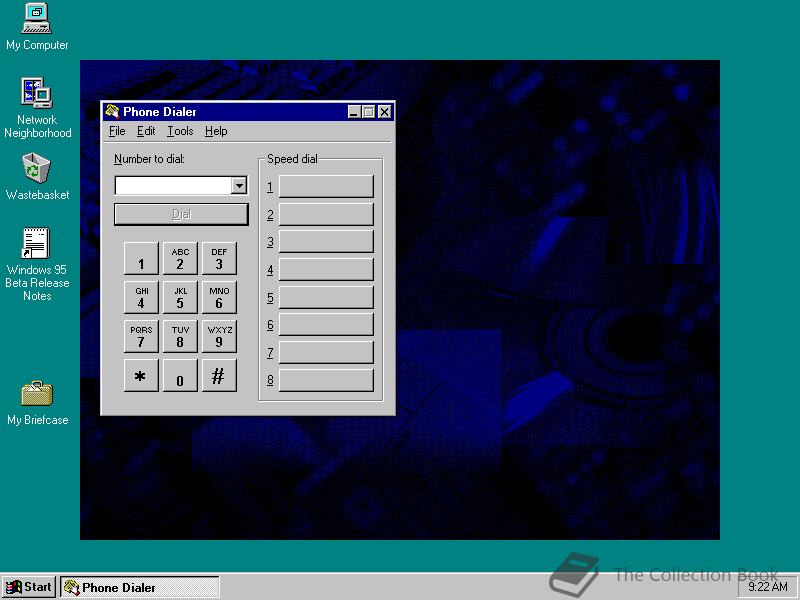Click the Phone Dialer title bar icon
The image size is (800, 600).
pyautogui.click(x=112, y=111)
